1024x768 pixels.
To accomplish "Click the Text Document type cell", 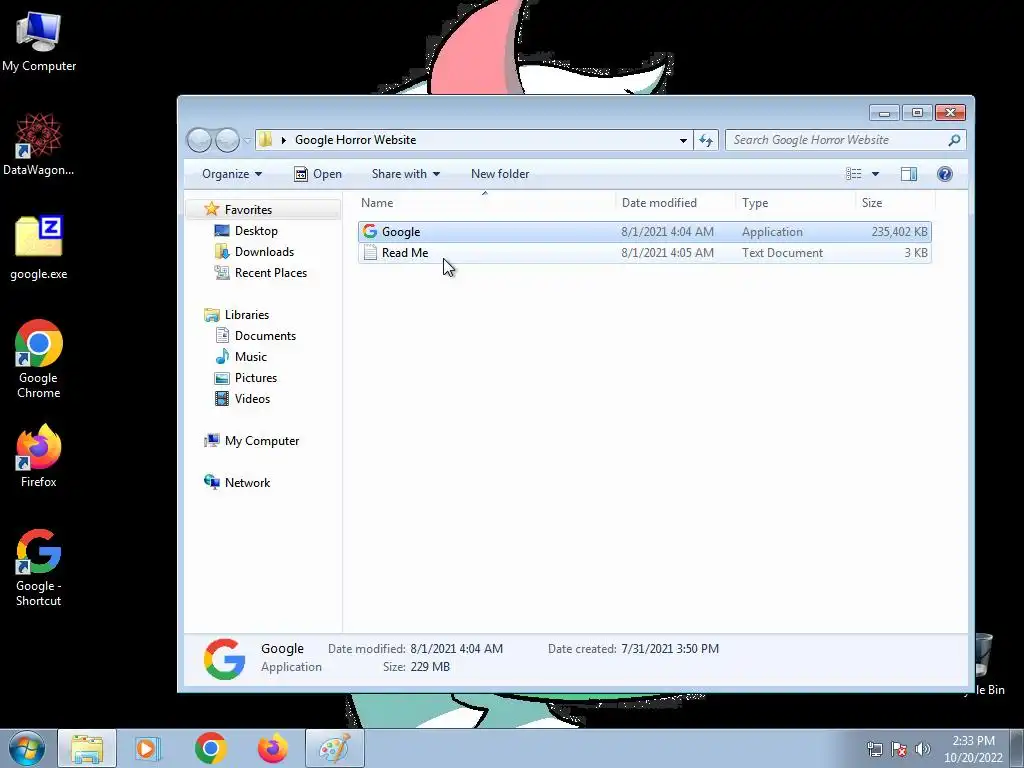I will pyautogui.click(x=782, y=253).
